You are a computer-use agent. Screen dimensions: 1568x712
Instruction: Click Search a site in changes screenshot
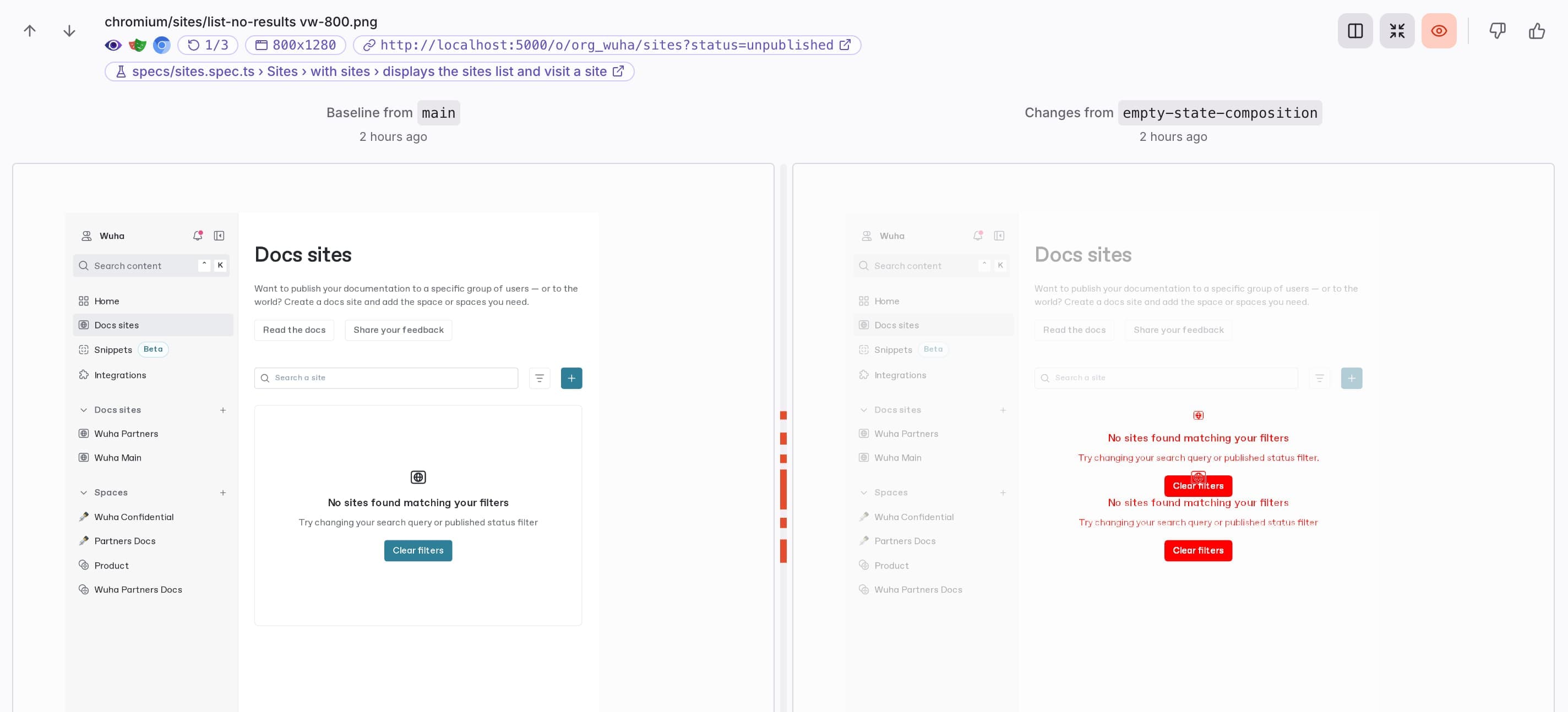tap(1166, 378)
